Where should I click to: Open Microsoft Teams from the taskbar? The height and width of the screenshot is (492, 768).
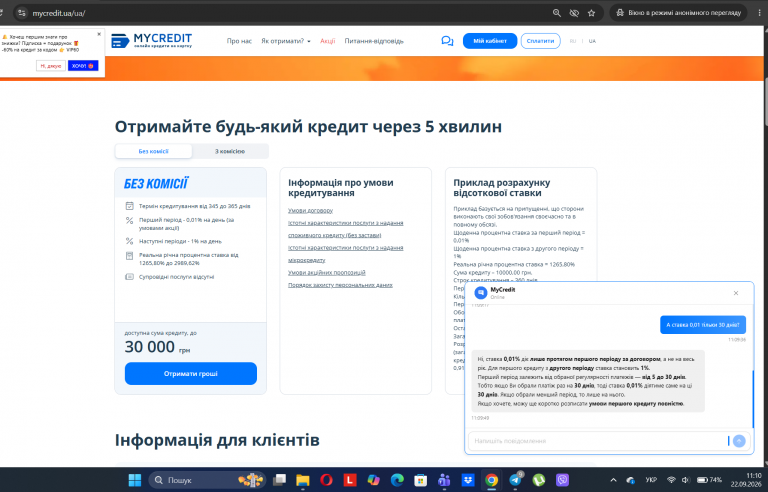pyautogui.click(x=444, y=480)
